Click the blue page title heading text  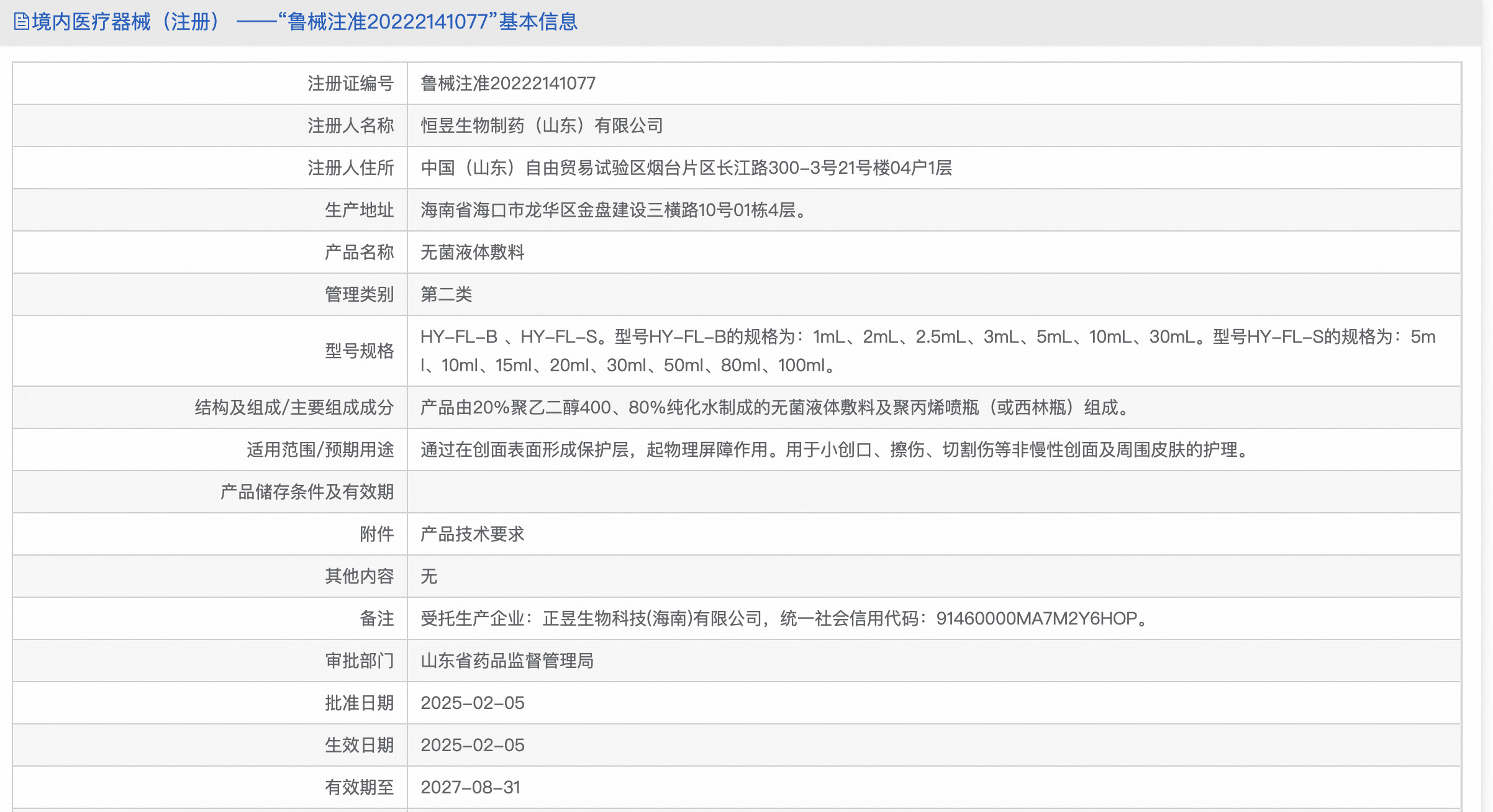pos(304,22)
